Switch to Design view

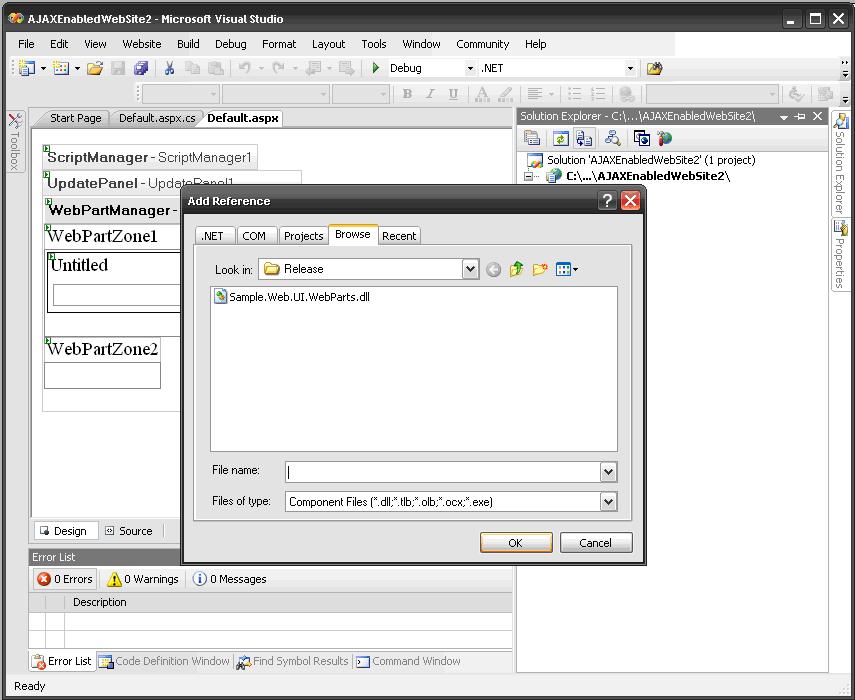point(64,531)
